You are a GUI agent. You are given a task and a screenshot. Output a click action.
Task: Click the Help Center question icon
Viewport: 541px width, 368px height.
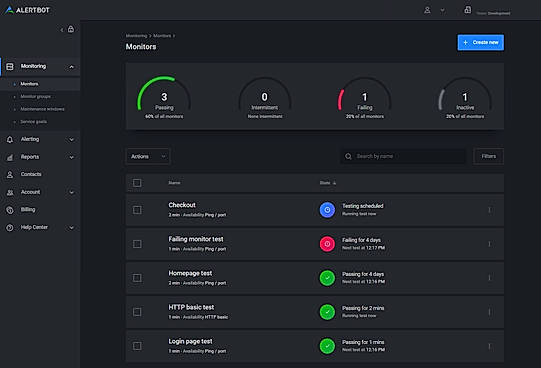10,228
